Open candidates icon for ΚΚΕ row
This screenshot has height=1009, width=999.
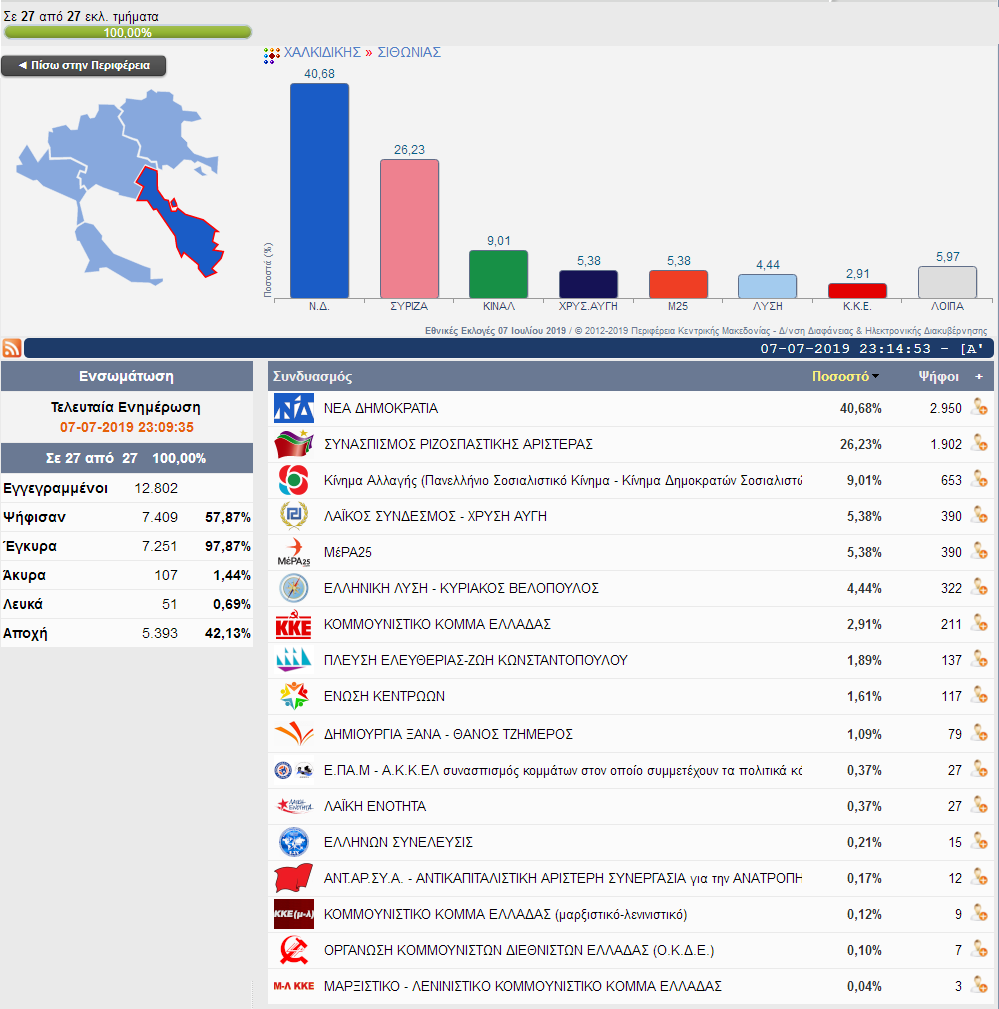(x=979, y=624)
